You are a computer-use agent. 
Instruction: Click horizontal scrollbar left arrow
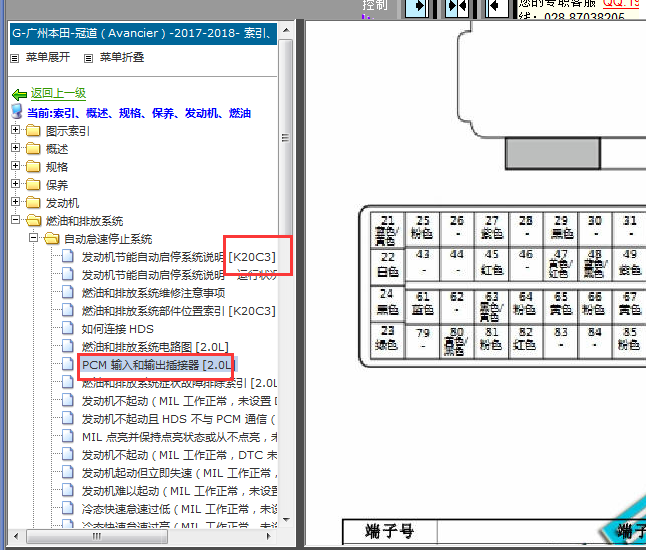16,536
